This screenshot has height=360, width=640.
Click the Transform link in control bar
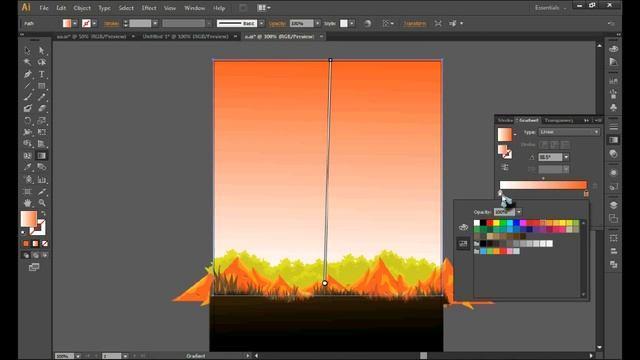415,24
